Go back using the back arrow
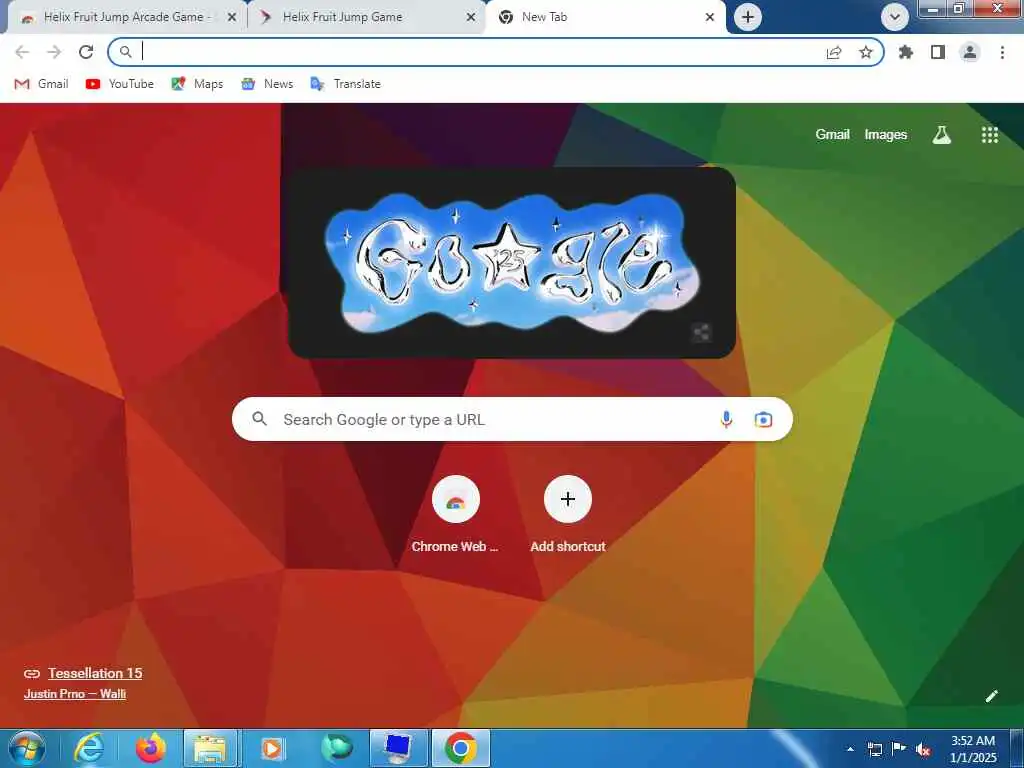The image size is (1024, 768). pyautogui.click(x=22, y=52)
